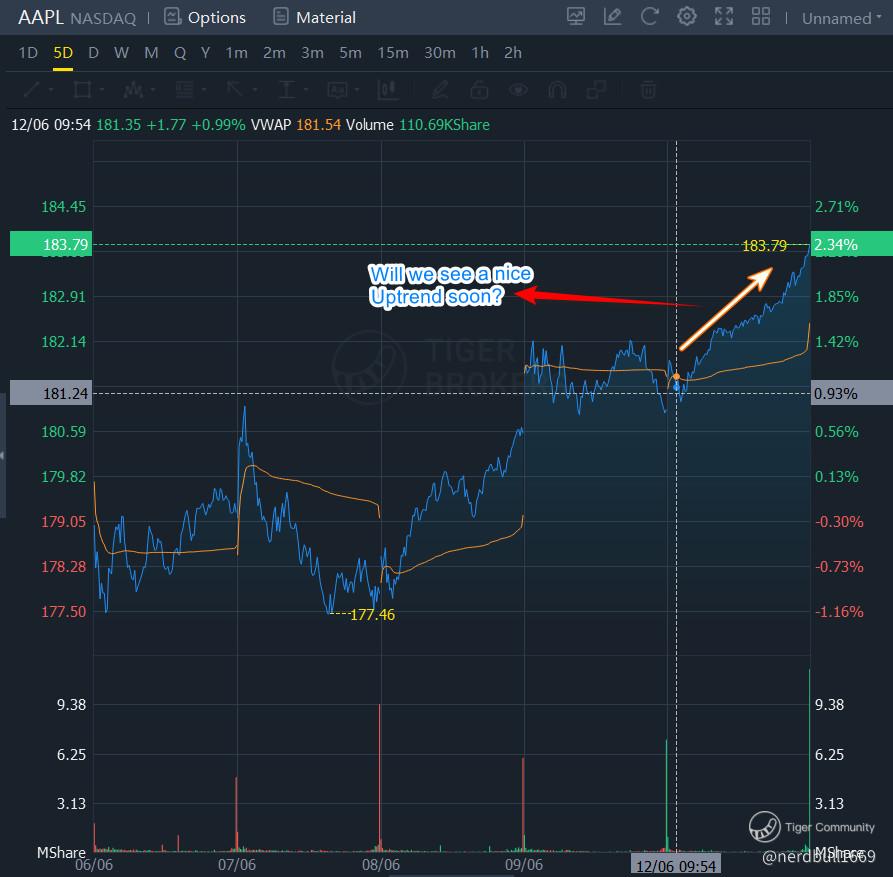Select the 3m interval

point(312,53)
